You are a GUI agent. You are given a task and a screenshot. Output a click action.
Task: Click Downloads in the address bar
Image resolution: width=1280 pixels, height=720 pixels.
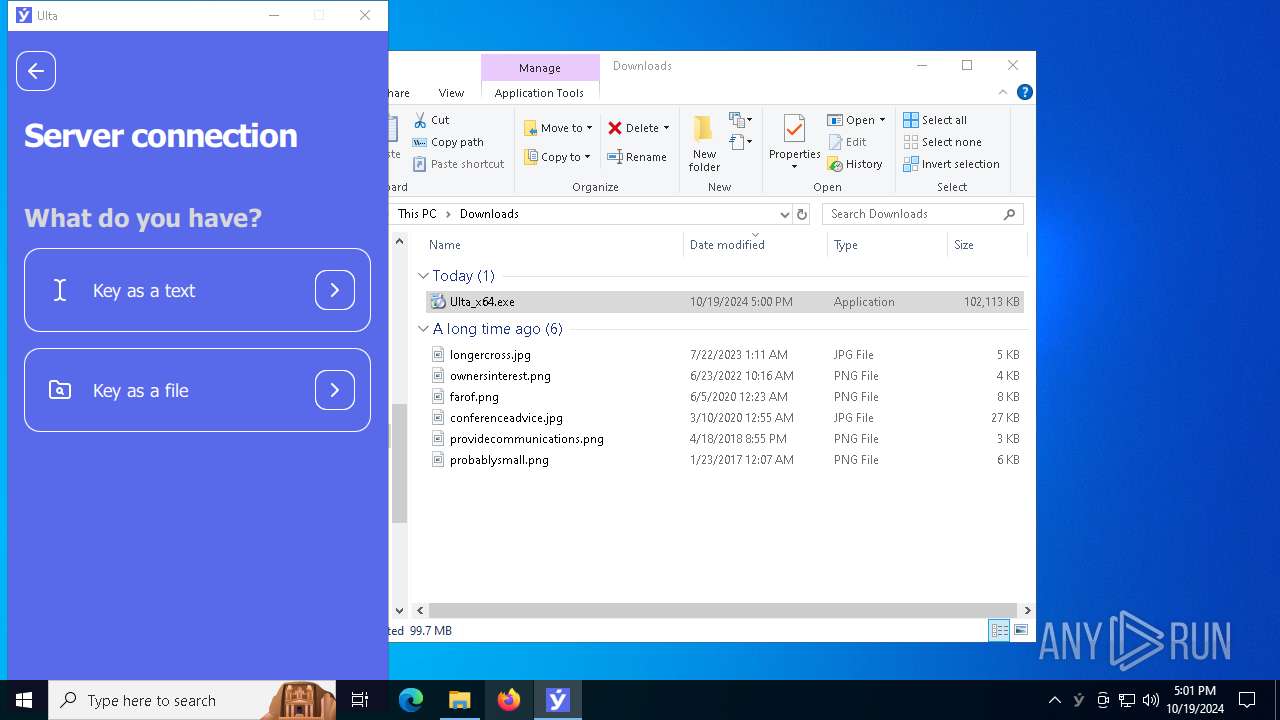point(489,214)
